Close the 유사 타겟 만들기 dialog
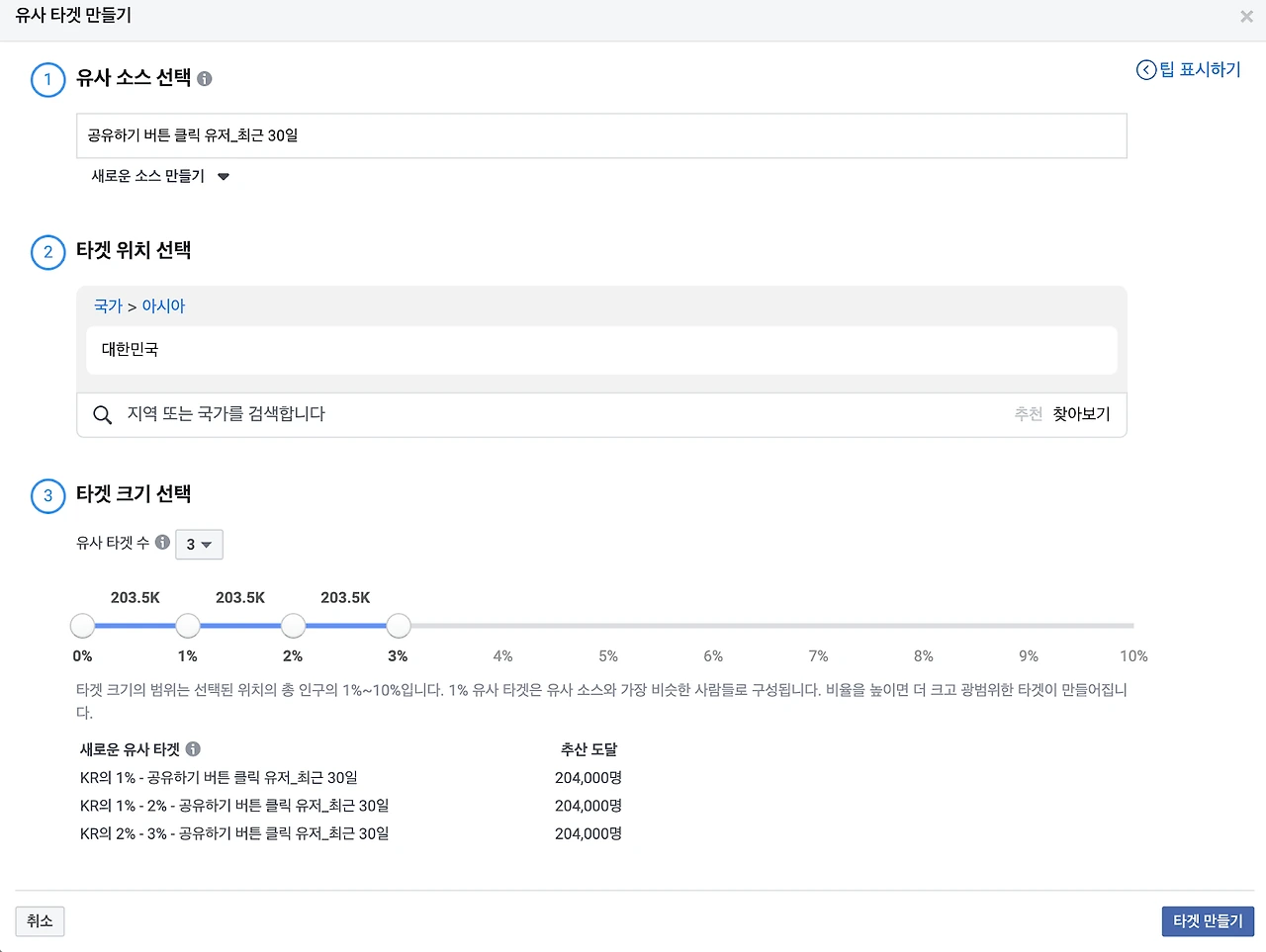This screenshot has width=1266, height=952. pyautogui.click(x=1246, y=16)
